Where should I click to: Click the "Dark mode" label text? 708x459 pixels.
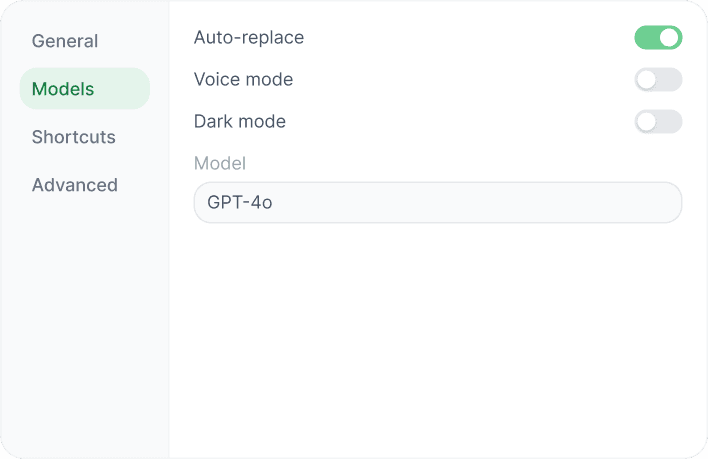[240, 122]
